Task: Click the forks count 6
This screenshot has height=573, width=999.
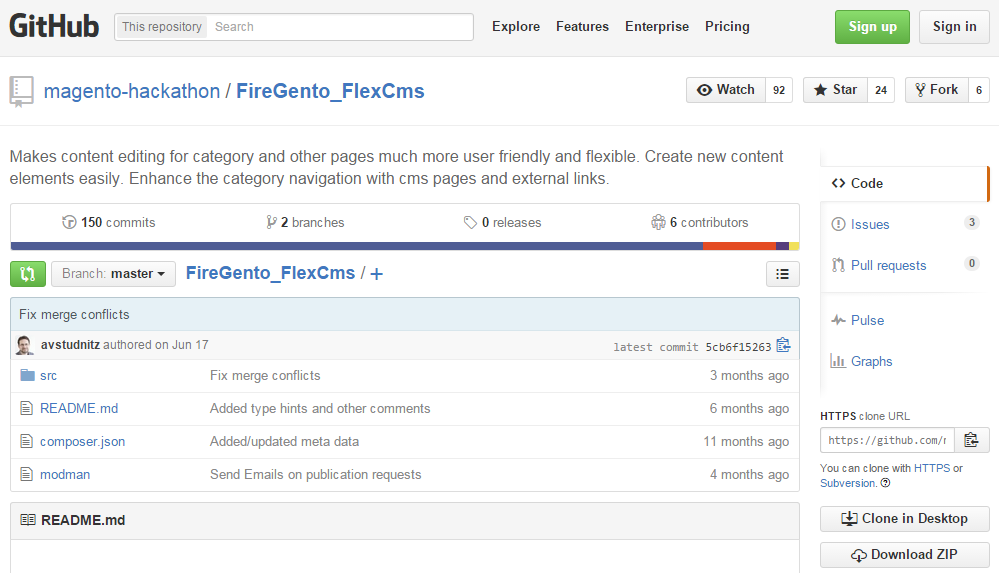Action: click(x=979, y=90)
